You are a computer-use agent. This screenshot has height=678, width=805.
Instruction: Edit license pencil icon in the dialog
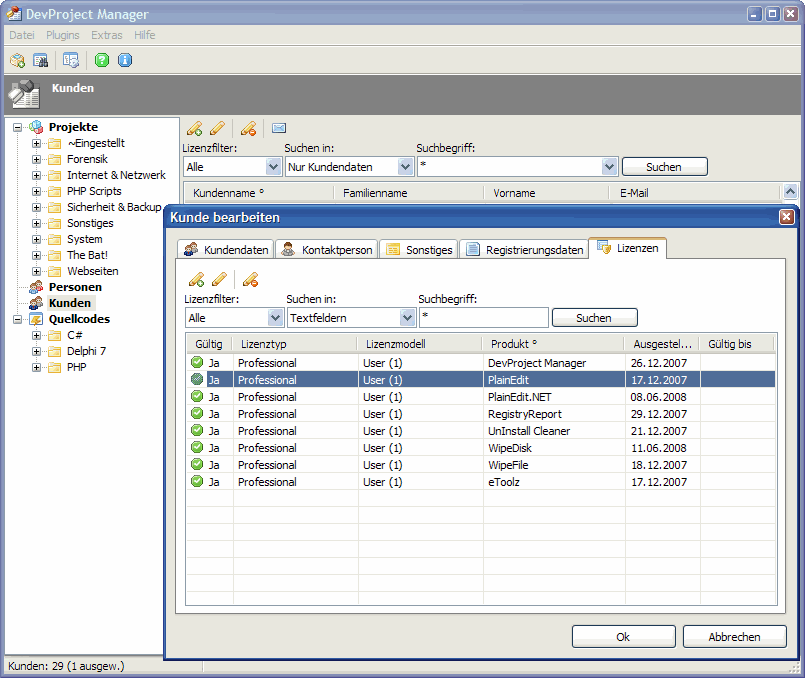[219, 280]
